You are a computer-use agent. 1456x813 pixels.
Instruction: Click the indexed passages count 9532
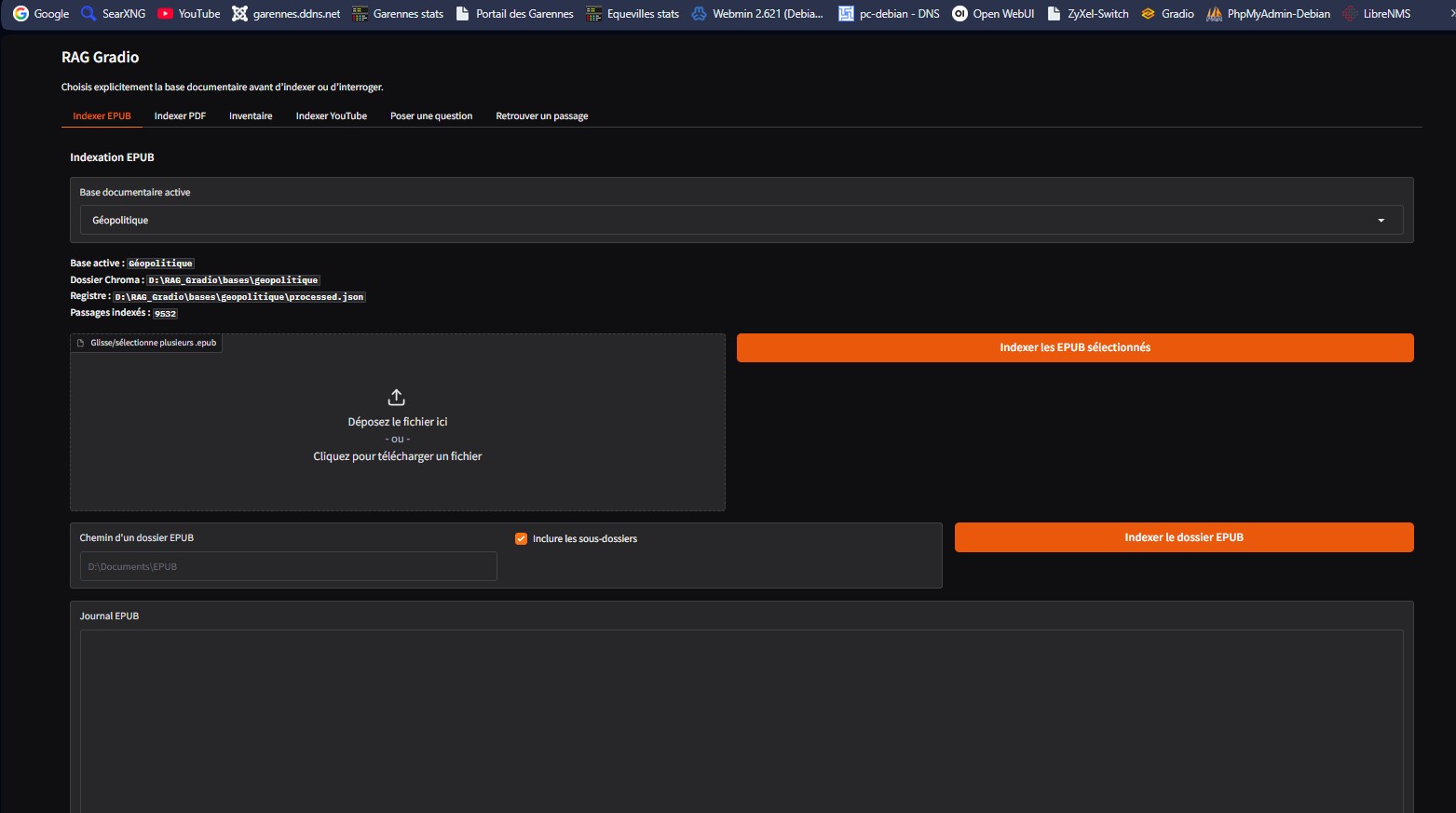click(x=165, y=314)
